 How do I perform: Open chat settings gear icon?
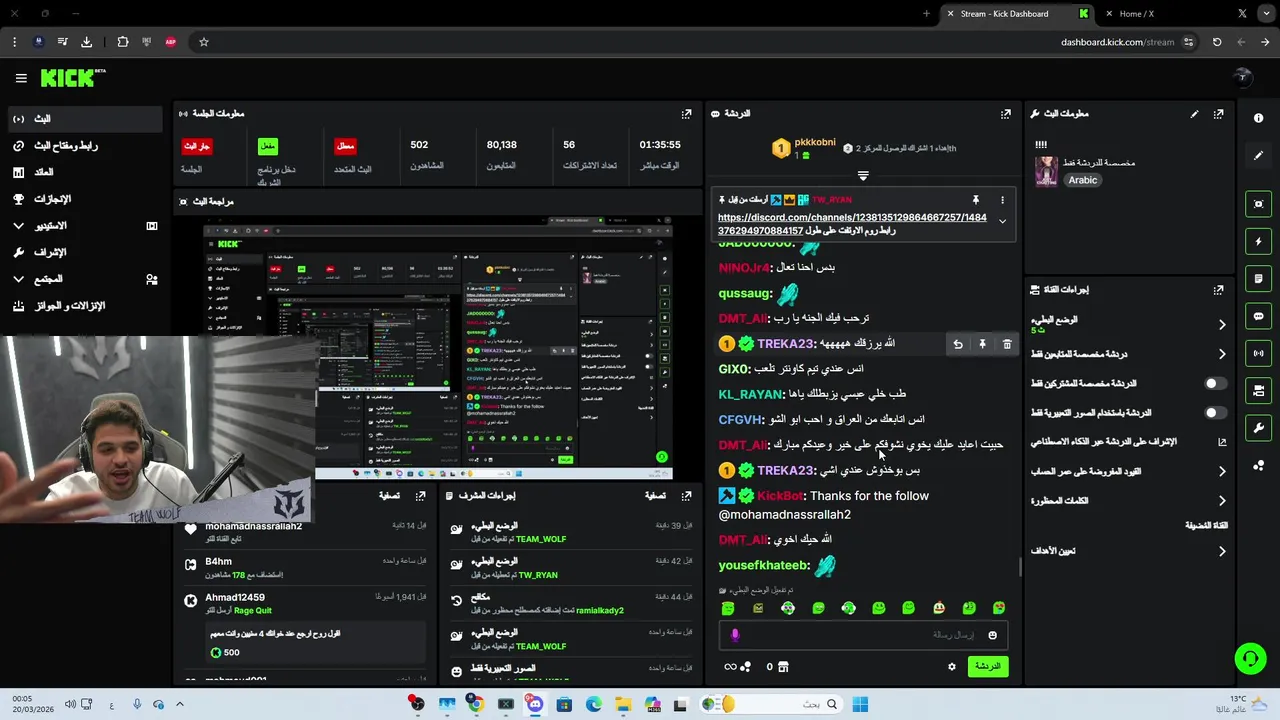point(952,667)
